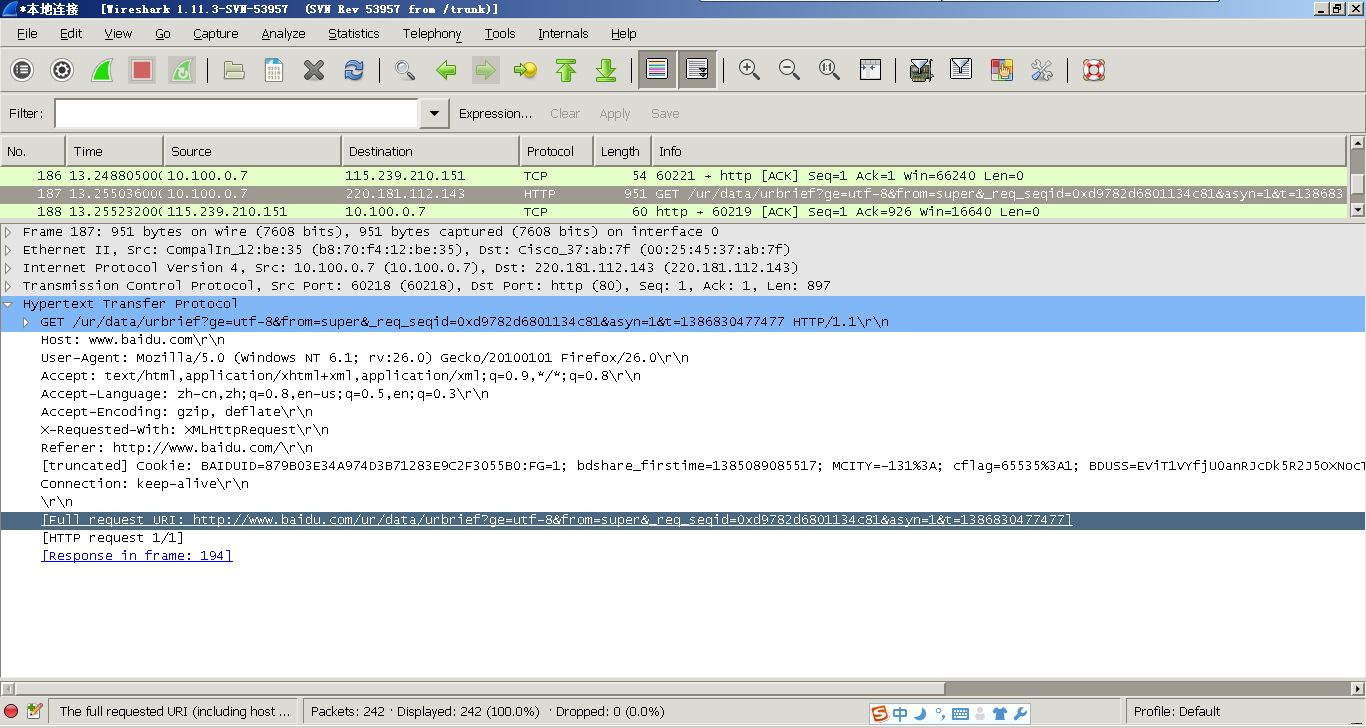Click inside the Filter text field
Viewport: 1366px width, 728px height.
tap(236, 114)
